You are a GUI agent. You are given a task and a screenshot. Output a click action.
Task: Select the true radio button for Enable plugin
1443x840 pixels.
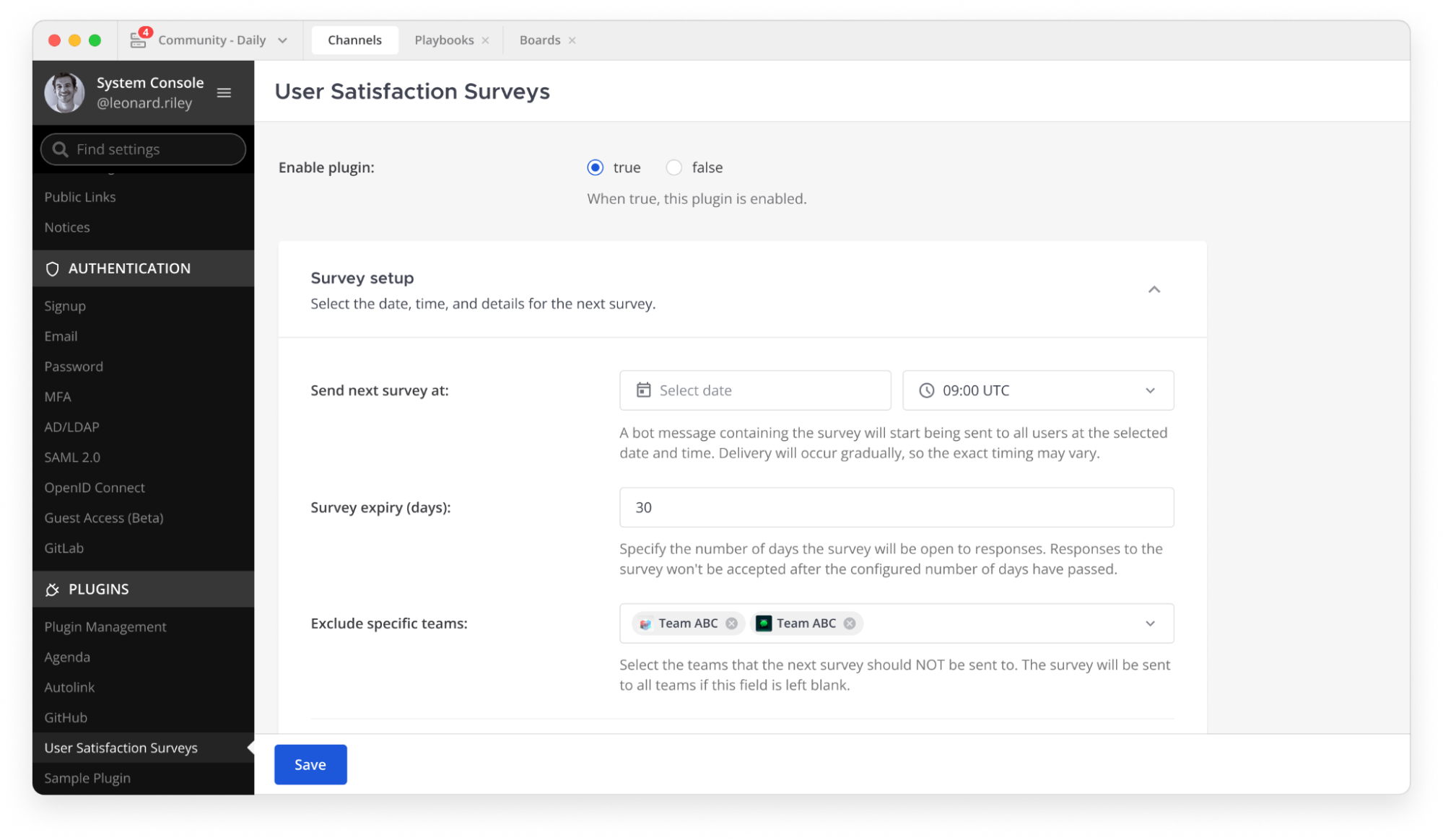pyautogui.click(x=596, y=167)
